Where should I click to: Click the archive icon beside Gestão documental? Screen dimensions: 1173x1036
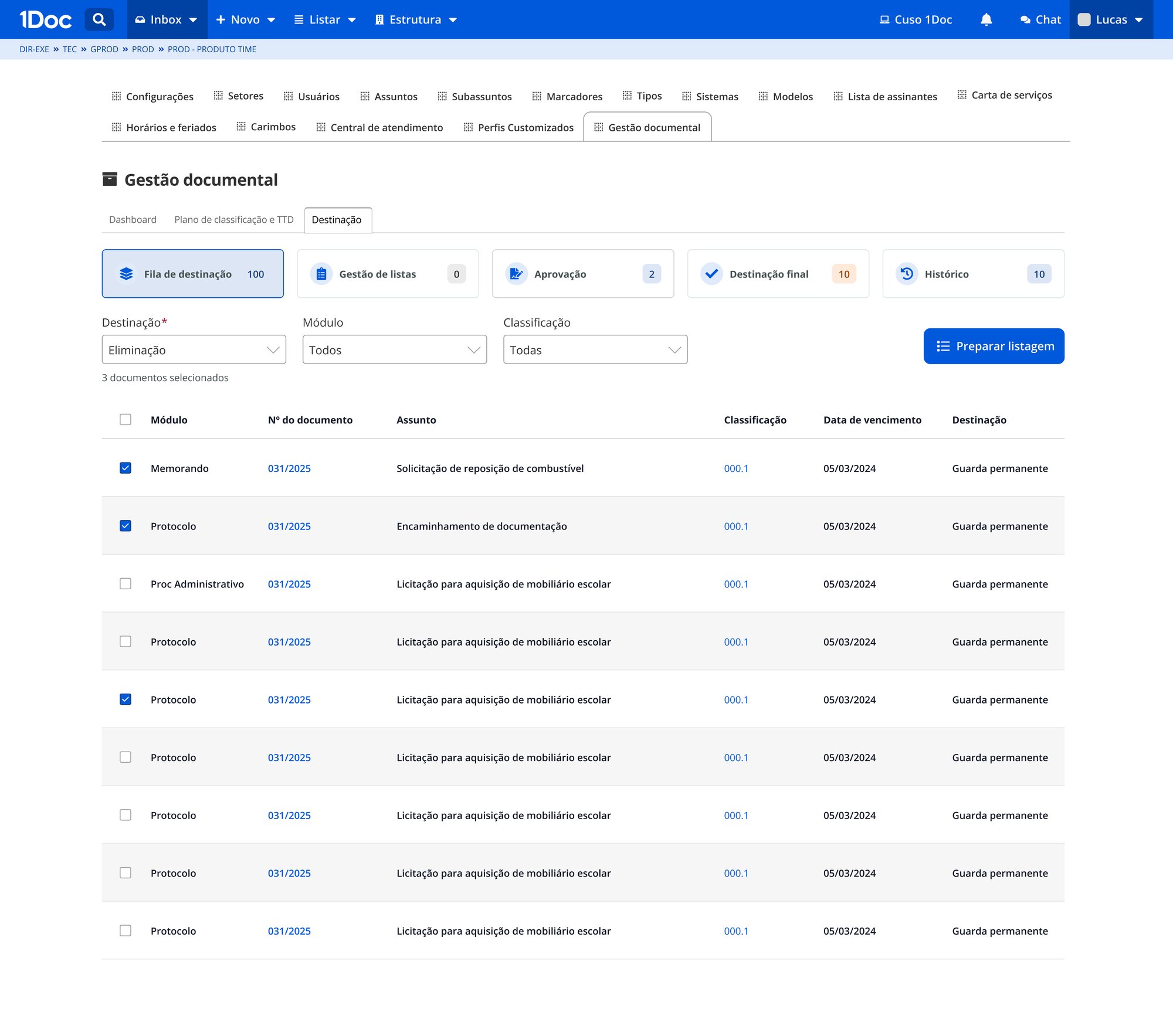(x=110, y=179)
